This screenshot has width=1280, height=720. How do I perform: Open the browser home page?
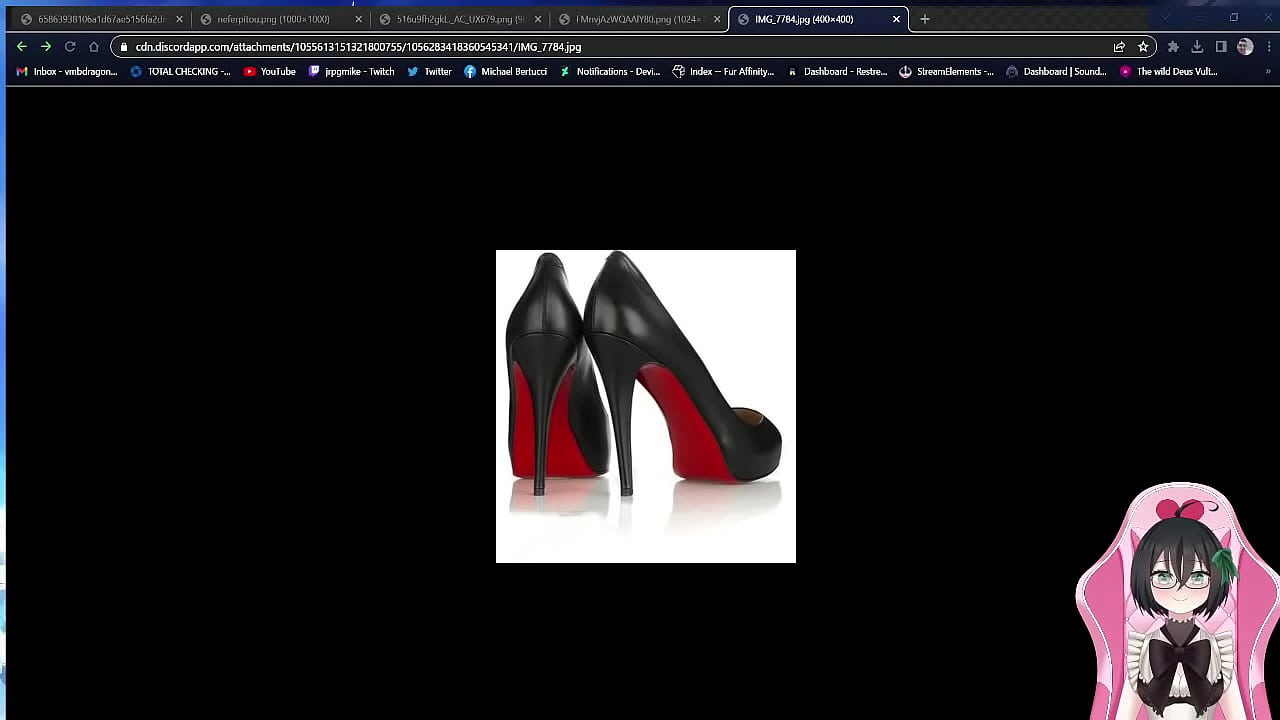pyautogui.click(x=94, y=47)
